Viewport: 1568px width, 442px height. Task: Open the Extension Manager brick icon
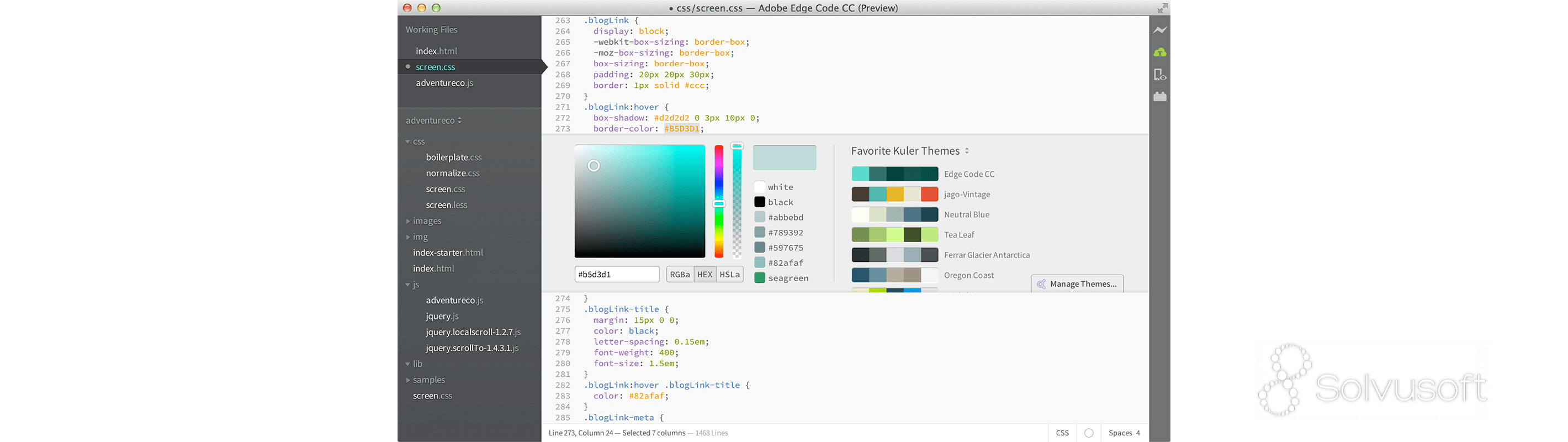pos(1159,96)
